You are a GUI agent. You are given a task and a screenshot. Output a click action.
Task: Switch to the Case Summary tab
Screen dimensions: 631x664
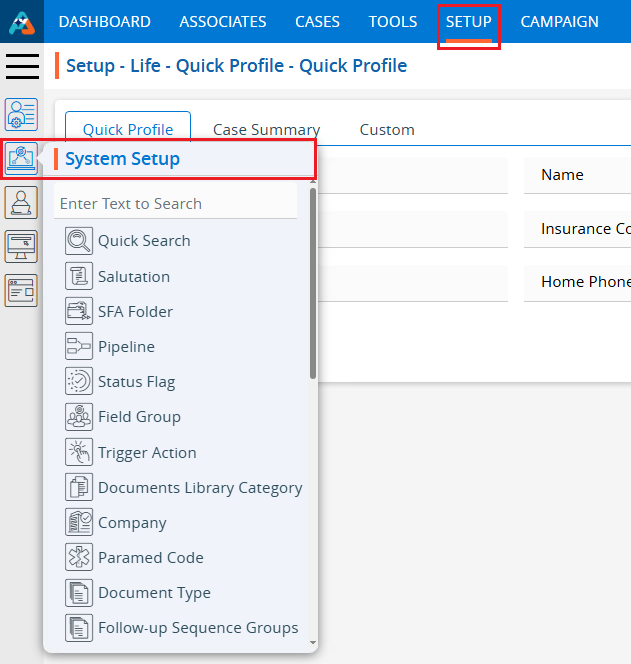[266, 130]
